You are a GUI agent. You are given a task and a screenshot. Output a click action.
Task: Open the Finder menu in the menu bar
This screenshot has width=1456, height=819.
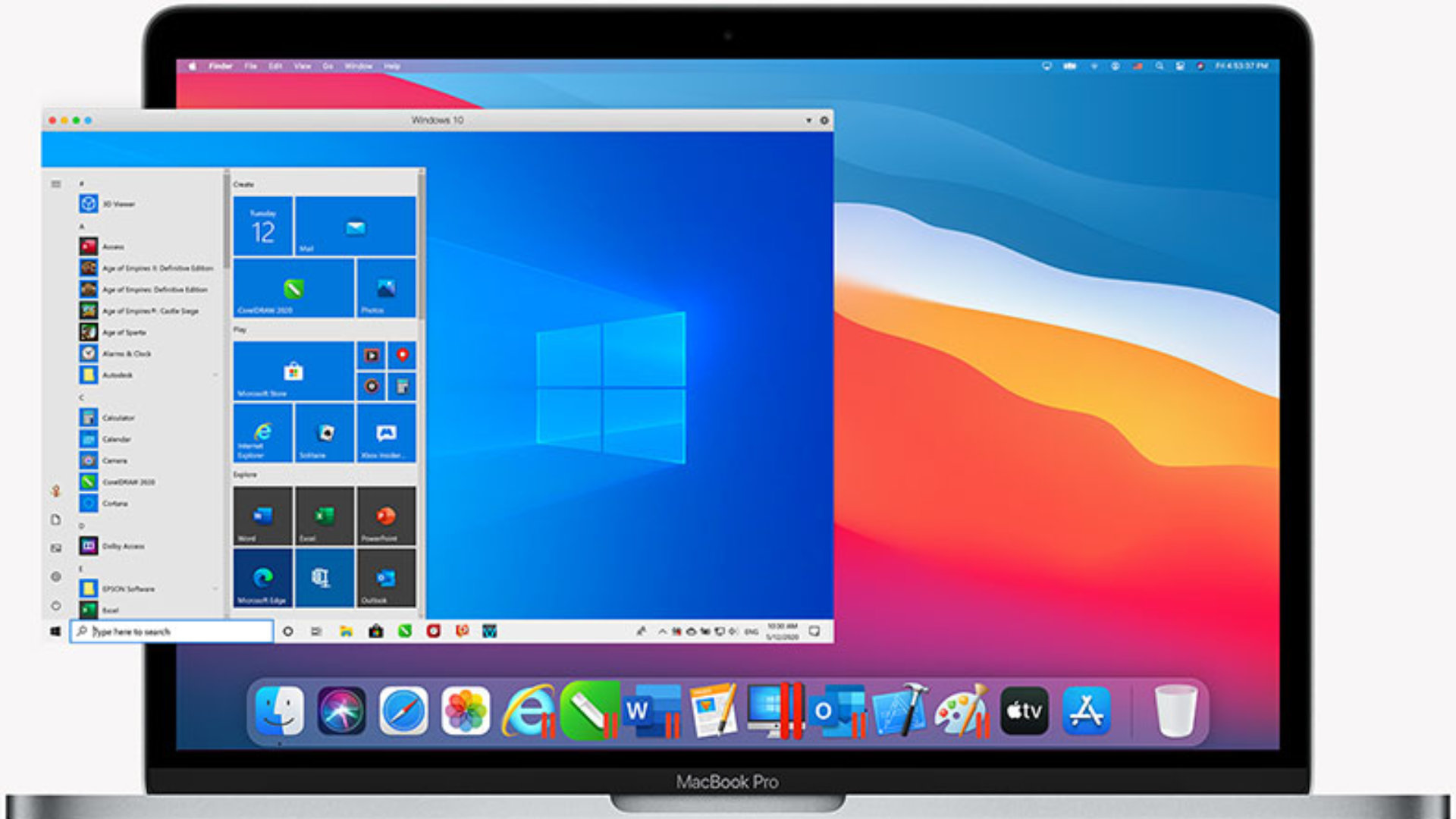coord(221,66)
